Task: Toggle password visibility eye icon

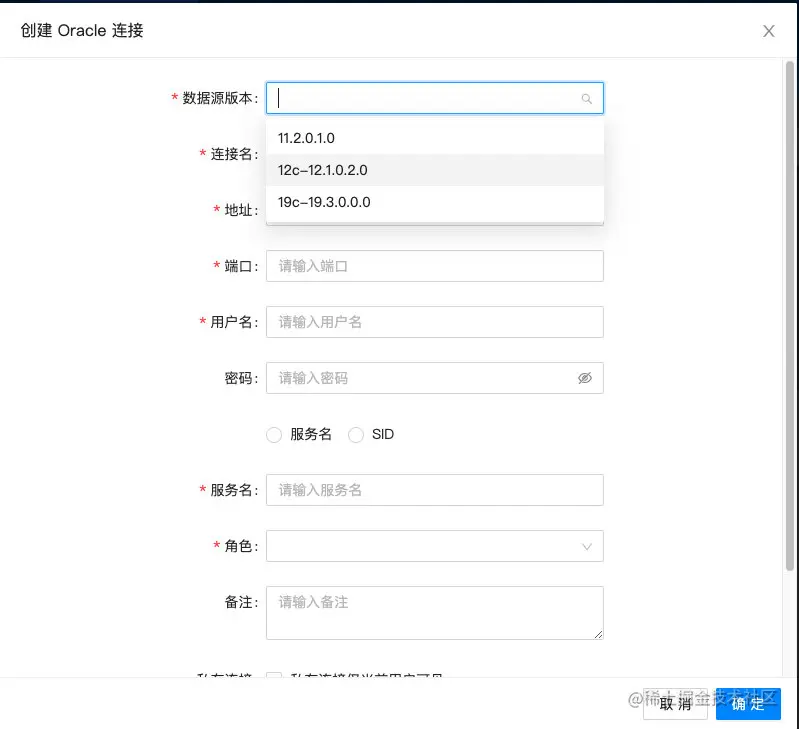Action: coord(584,378)
